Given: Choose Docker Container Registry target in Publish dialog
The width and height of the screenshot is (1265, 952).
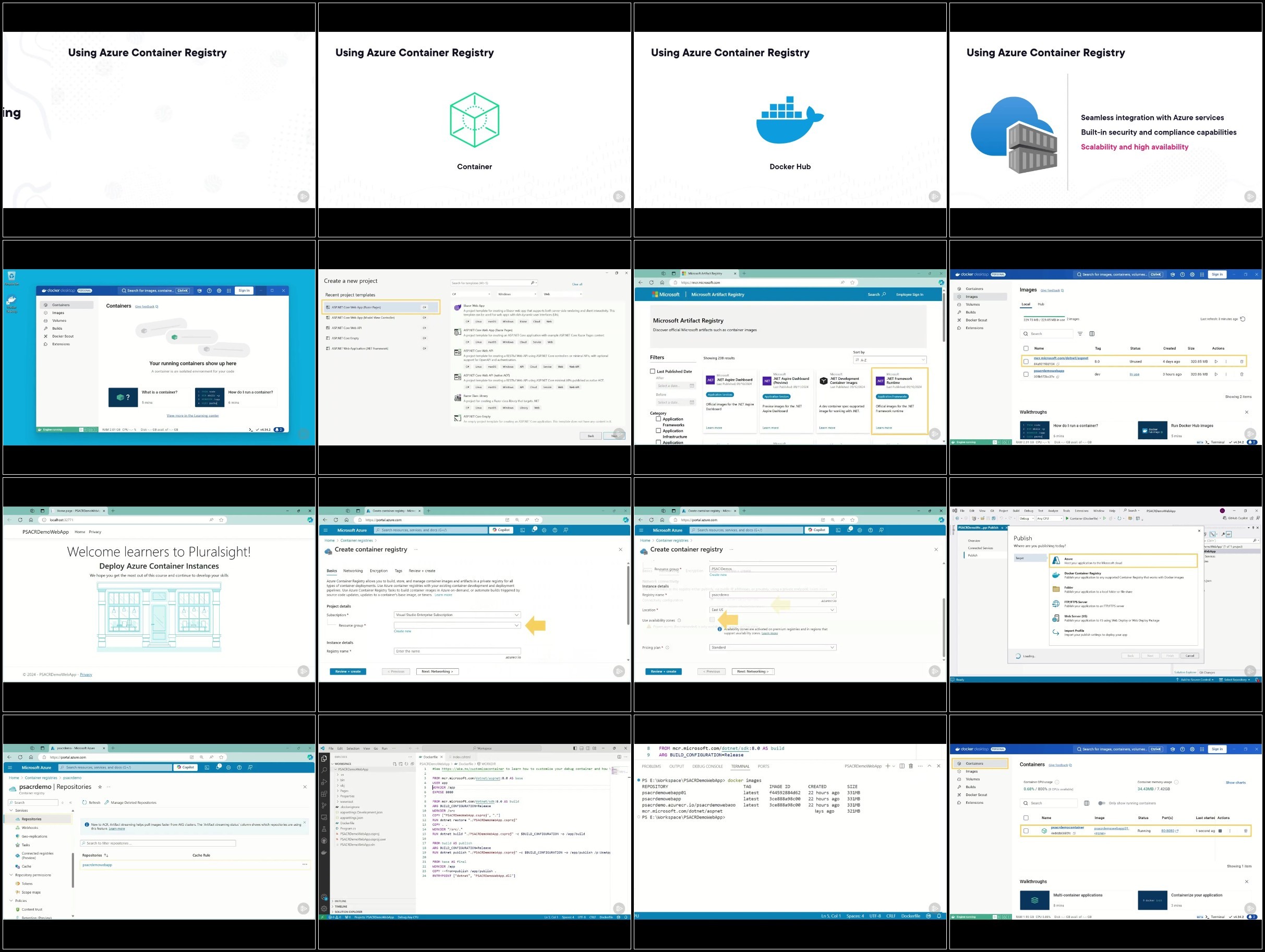Looking at the screenshot, I should 1123,575.
